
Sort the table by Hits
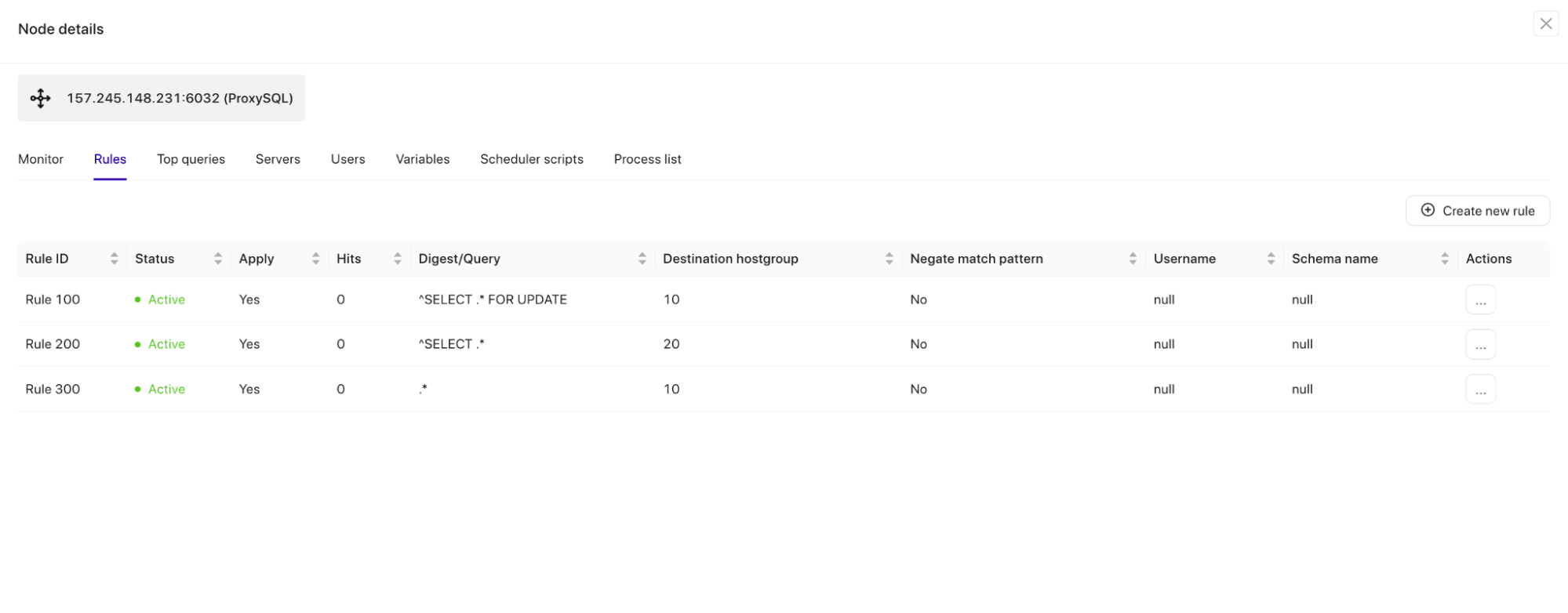tap(396, 258)
